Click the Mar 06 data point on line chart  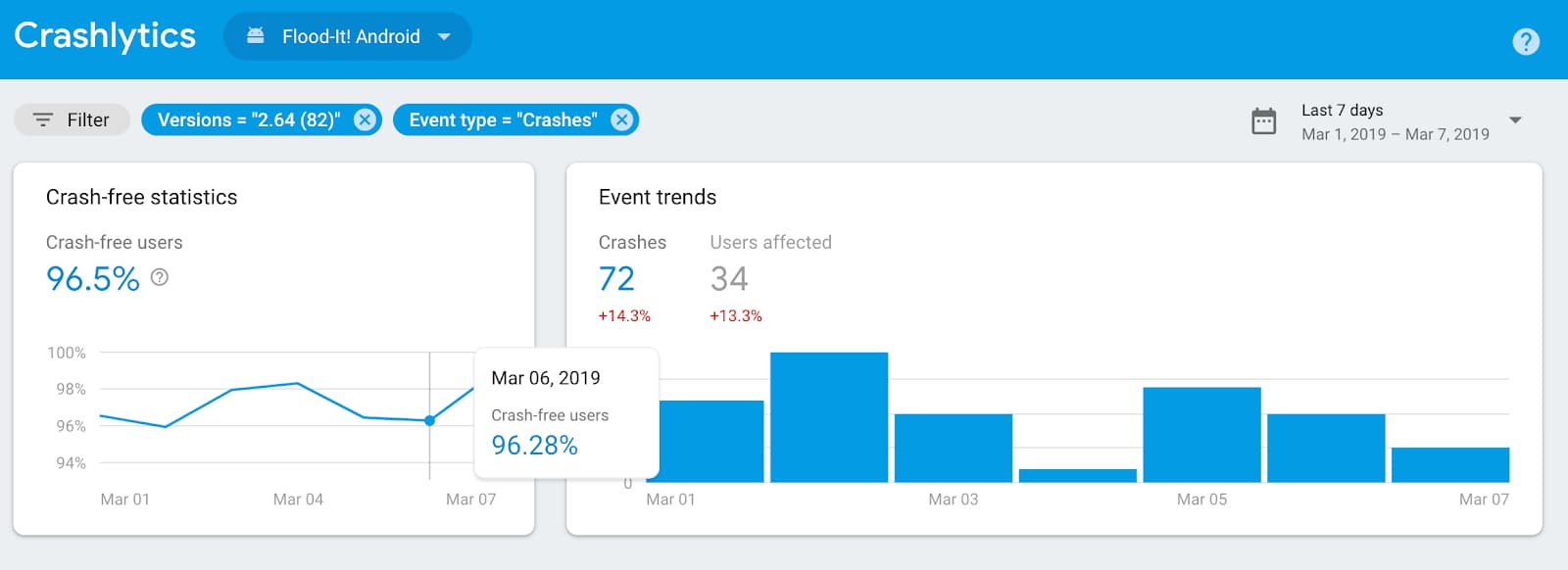tap(429, 420)
